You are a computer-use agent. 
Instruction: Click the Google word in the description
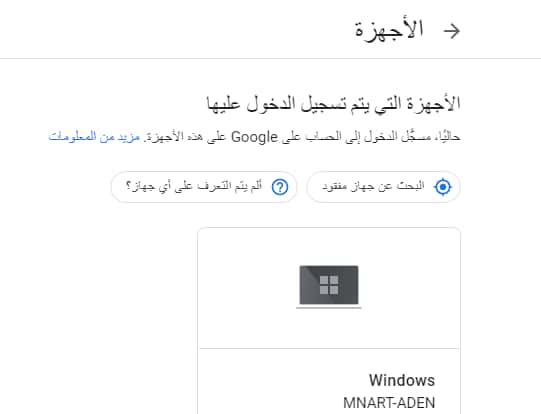click(254, 137)
